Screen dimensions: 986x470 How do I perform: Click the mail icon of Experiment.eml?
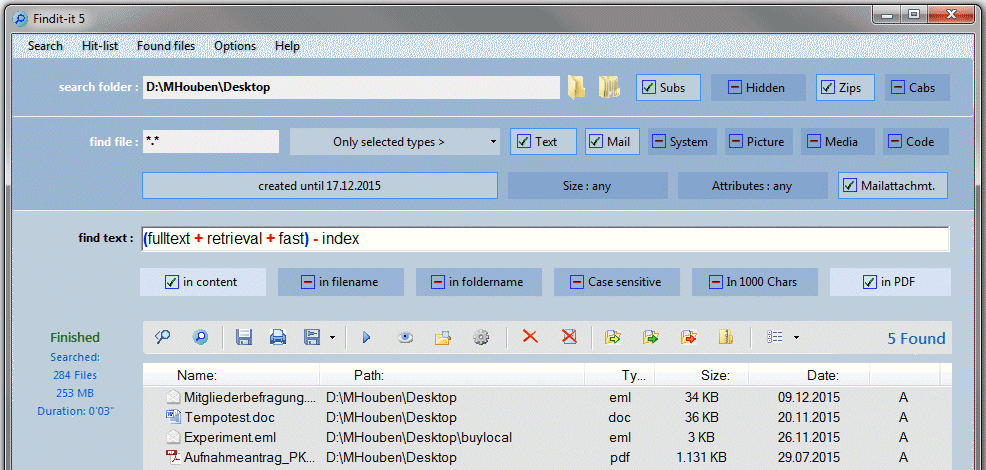pos(173,437)
